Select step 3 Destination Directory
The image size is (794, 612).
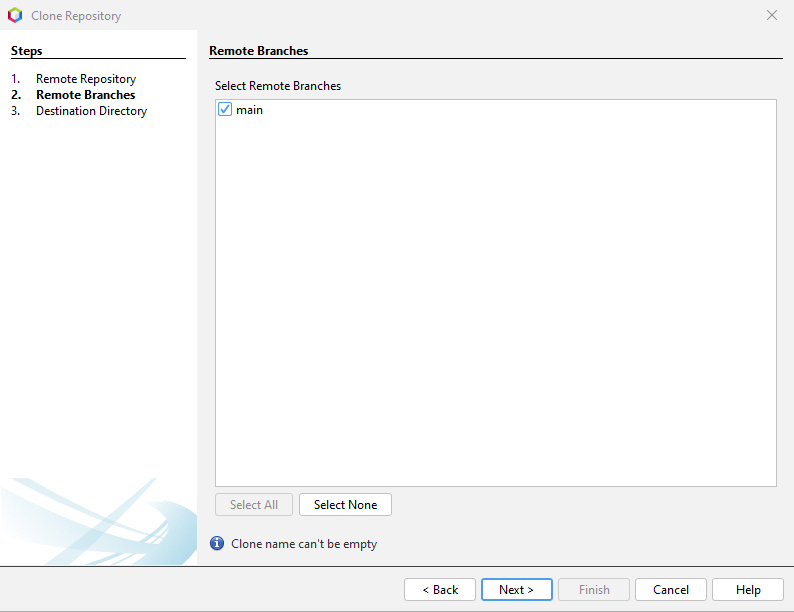click(91, 111)
